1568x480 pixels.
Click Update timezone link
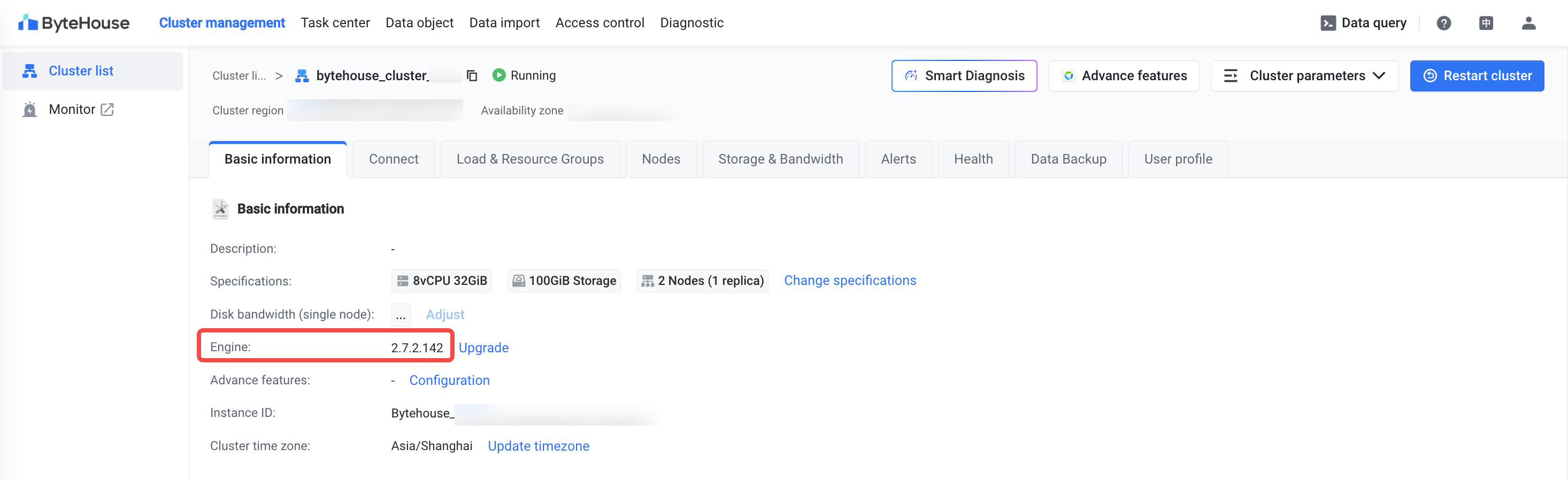click(538, 446)
